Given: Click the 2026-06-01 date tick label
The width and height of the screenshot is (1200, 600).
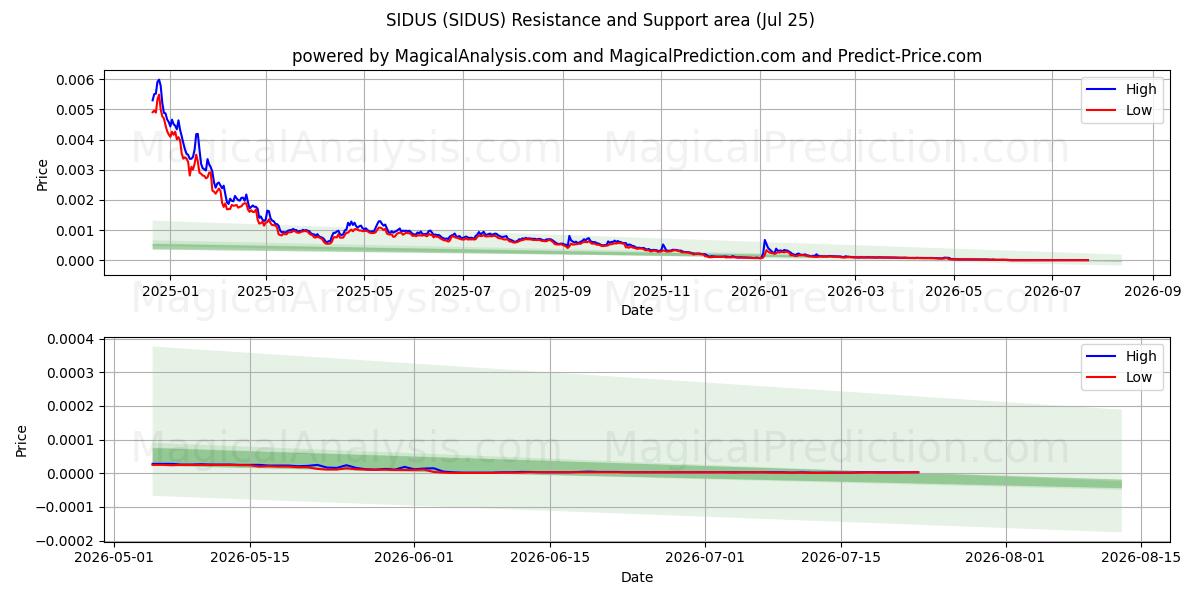Looking at the screenshot, I should pos(414,557).
